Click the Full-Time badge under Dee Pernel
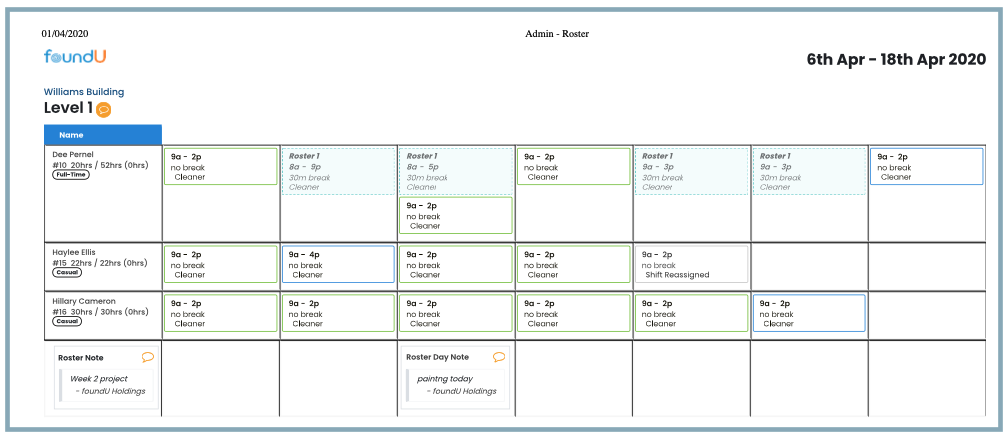Screen dimensions: 1007x441 70,175
